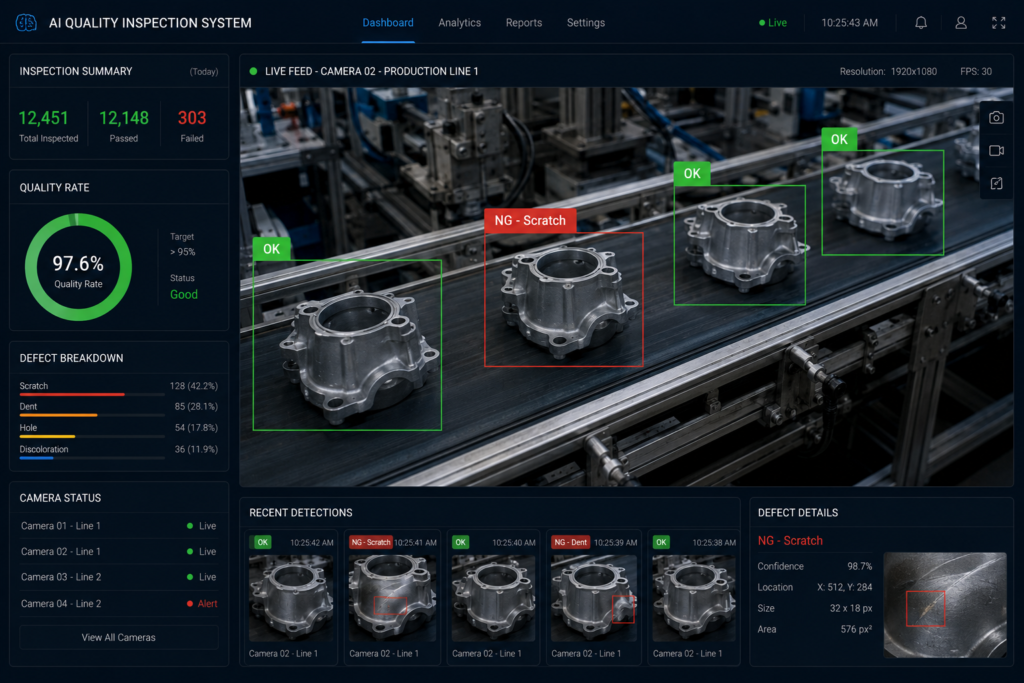The width and height of the screenshot is (1024, 683).
Task: Switch to the Dashboard tab
Action: click(x=388, y=22)
